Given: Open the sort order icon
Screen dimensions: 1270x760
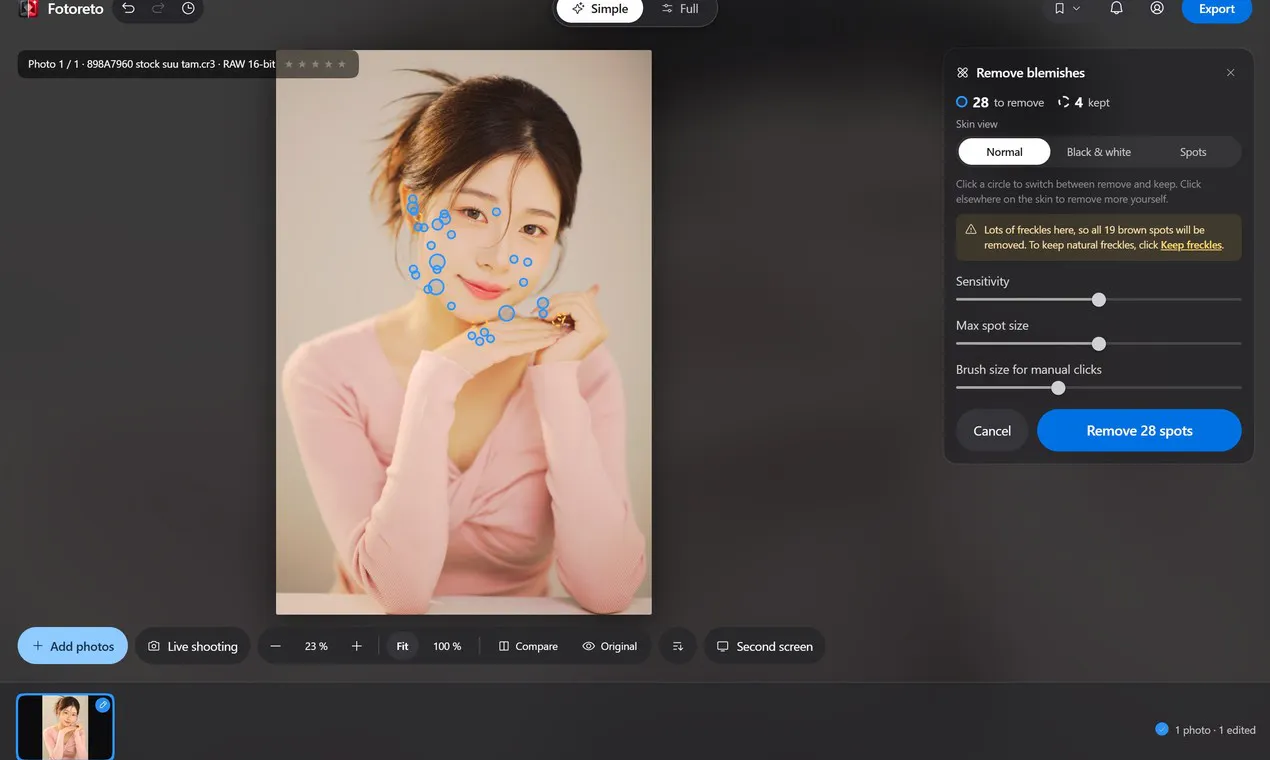Looking at the screenshot, I should pyautogui.click(x=678, y=646).
